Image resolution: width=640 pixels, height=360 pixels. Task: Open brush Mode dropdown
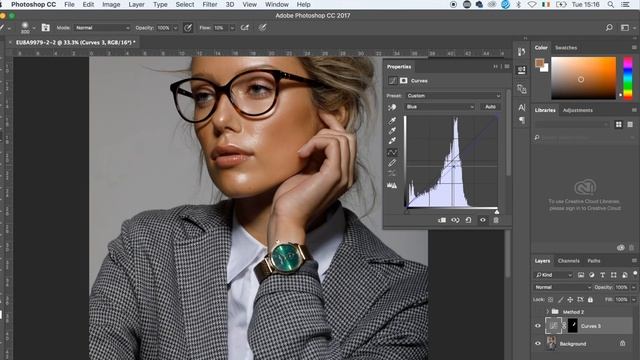102,28
